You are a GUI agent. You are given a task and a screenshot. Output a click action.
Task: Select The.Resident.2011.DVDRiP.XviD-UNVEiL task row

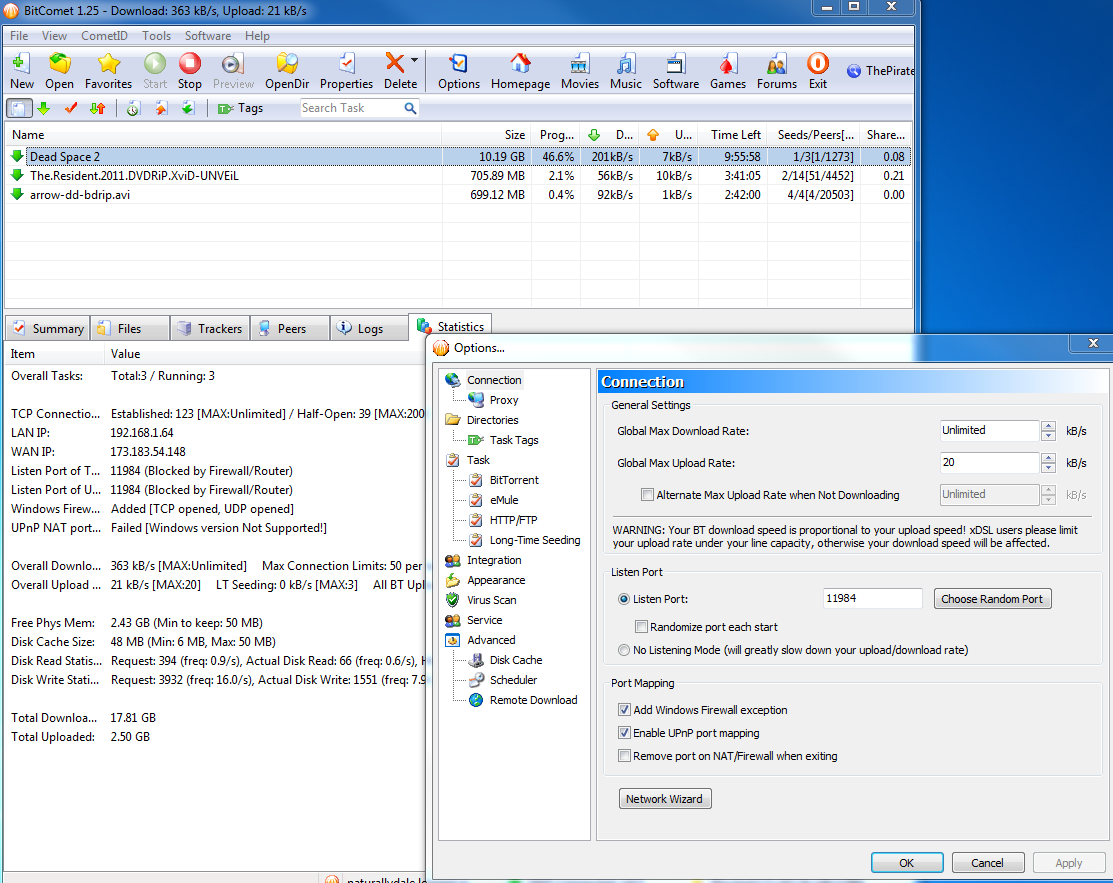click(458, 175)
